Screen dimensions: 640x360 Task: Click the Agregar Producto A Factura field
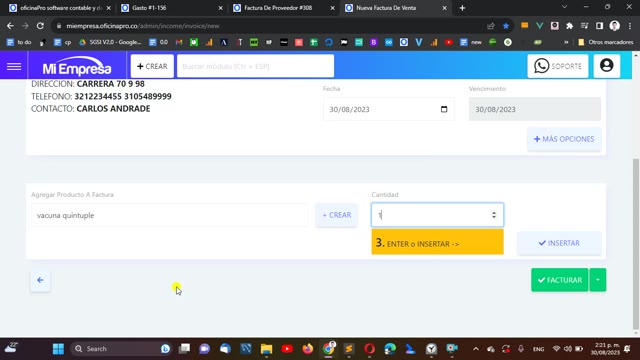coord(169,215)
